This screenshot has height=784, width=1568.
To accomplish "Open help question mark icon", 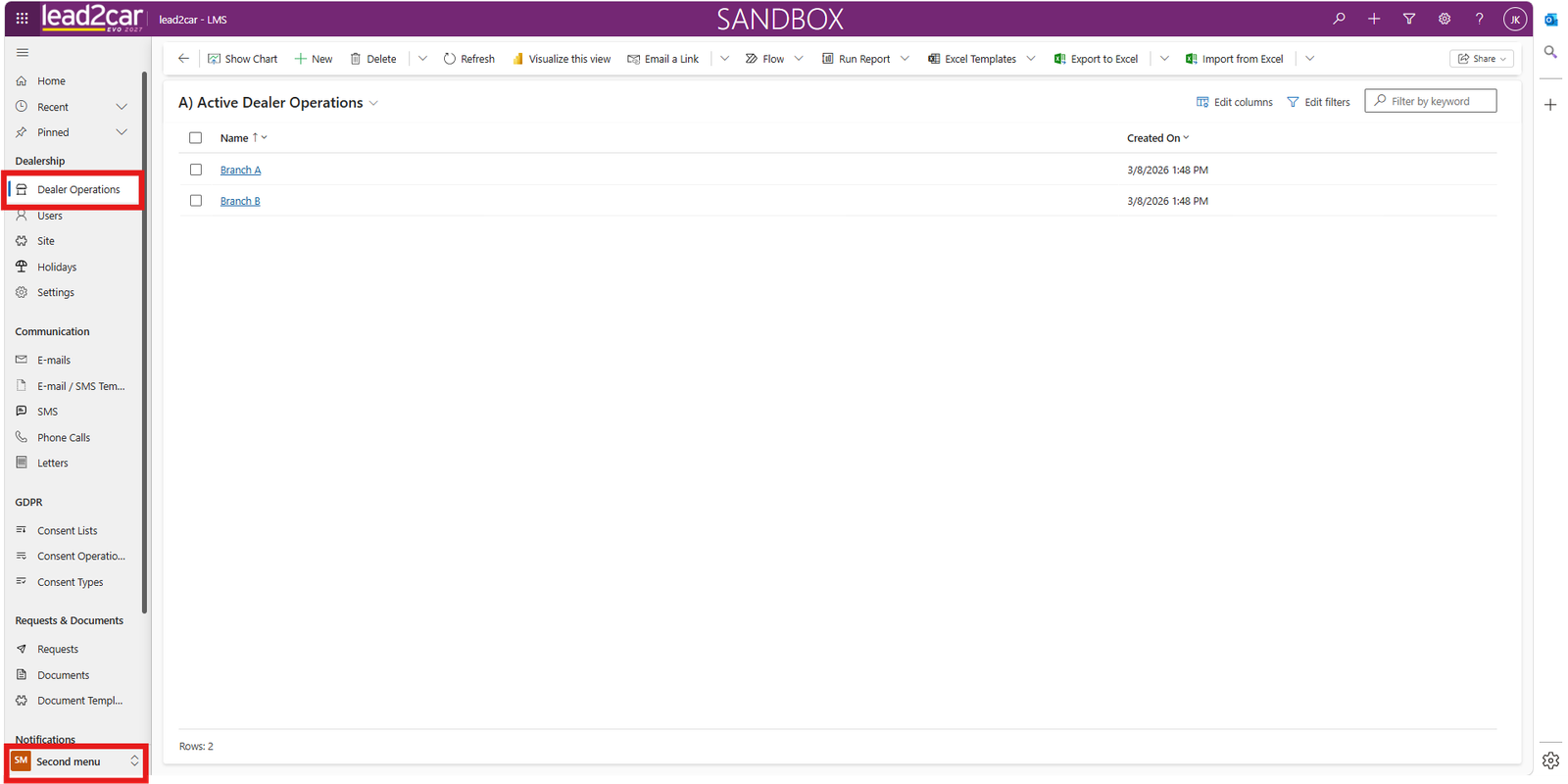I will pyautogui.click(x=1480, y=19).
